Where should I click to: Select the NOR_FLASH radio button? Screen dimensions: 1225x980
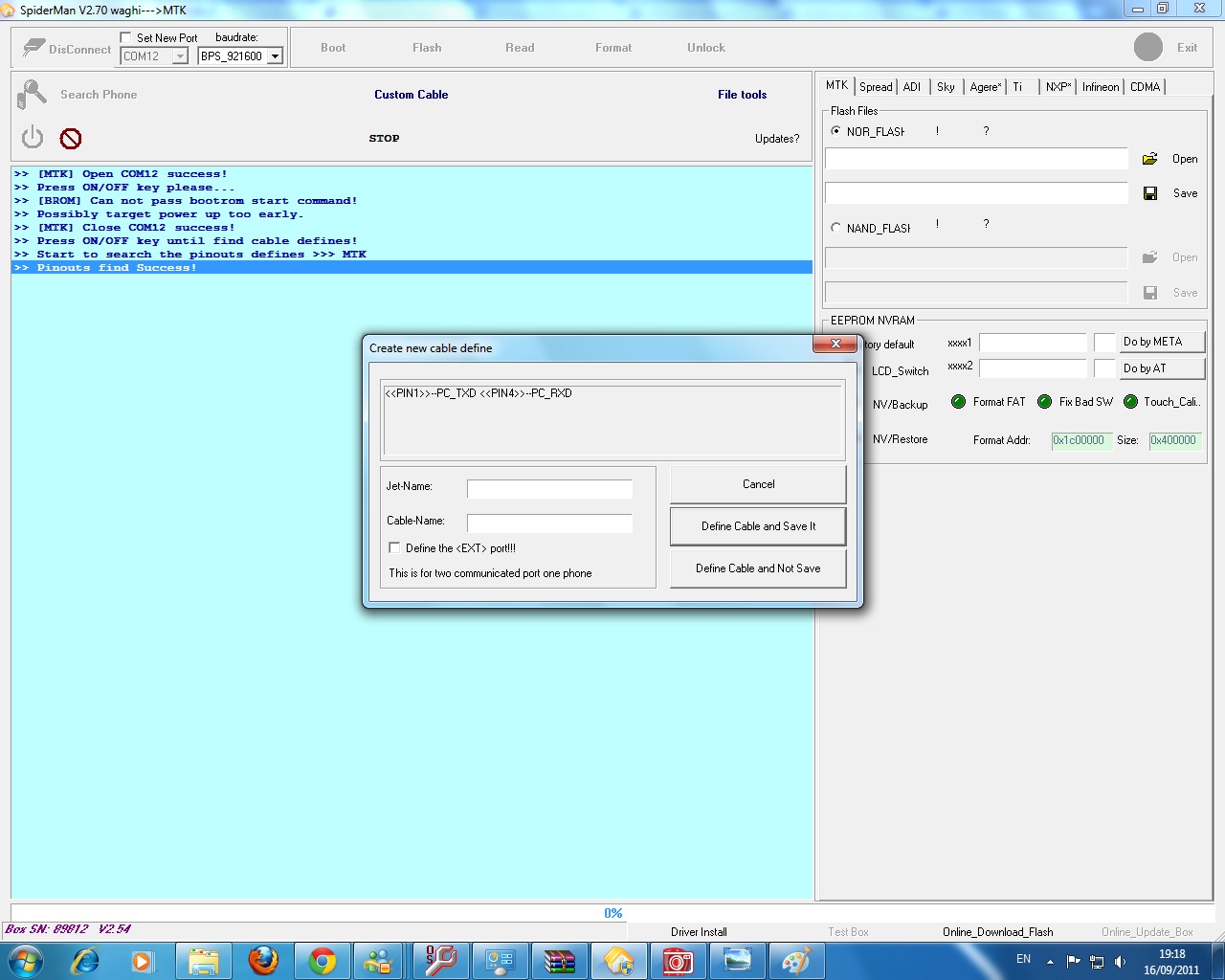tap(835, 131)
